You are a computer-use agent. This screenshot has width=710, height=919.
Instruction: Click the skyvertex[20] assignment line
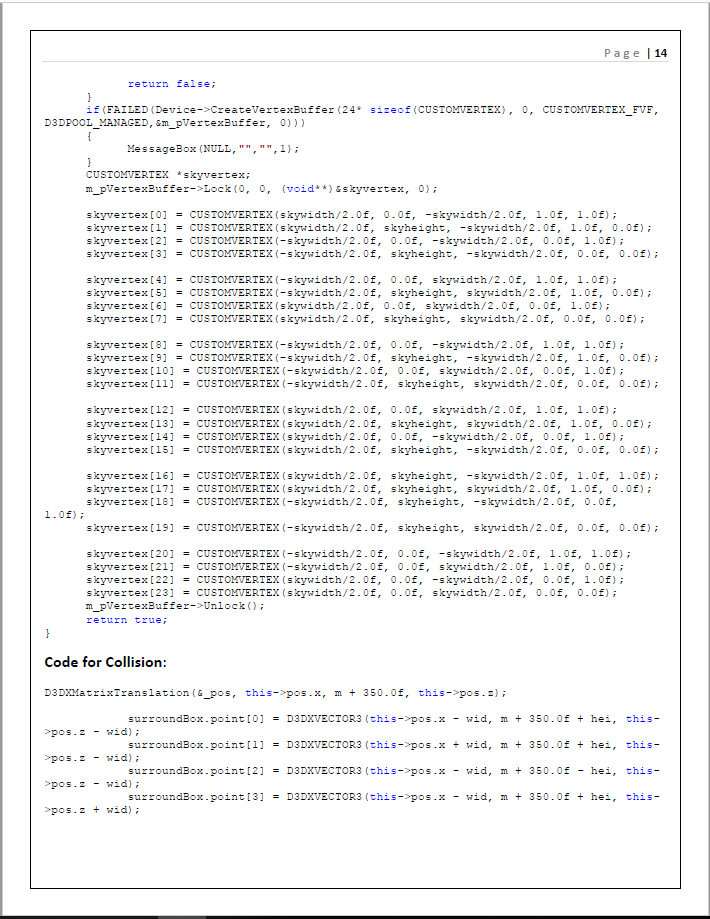(x=359, y=553)
